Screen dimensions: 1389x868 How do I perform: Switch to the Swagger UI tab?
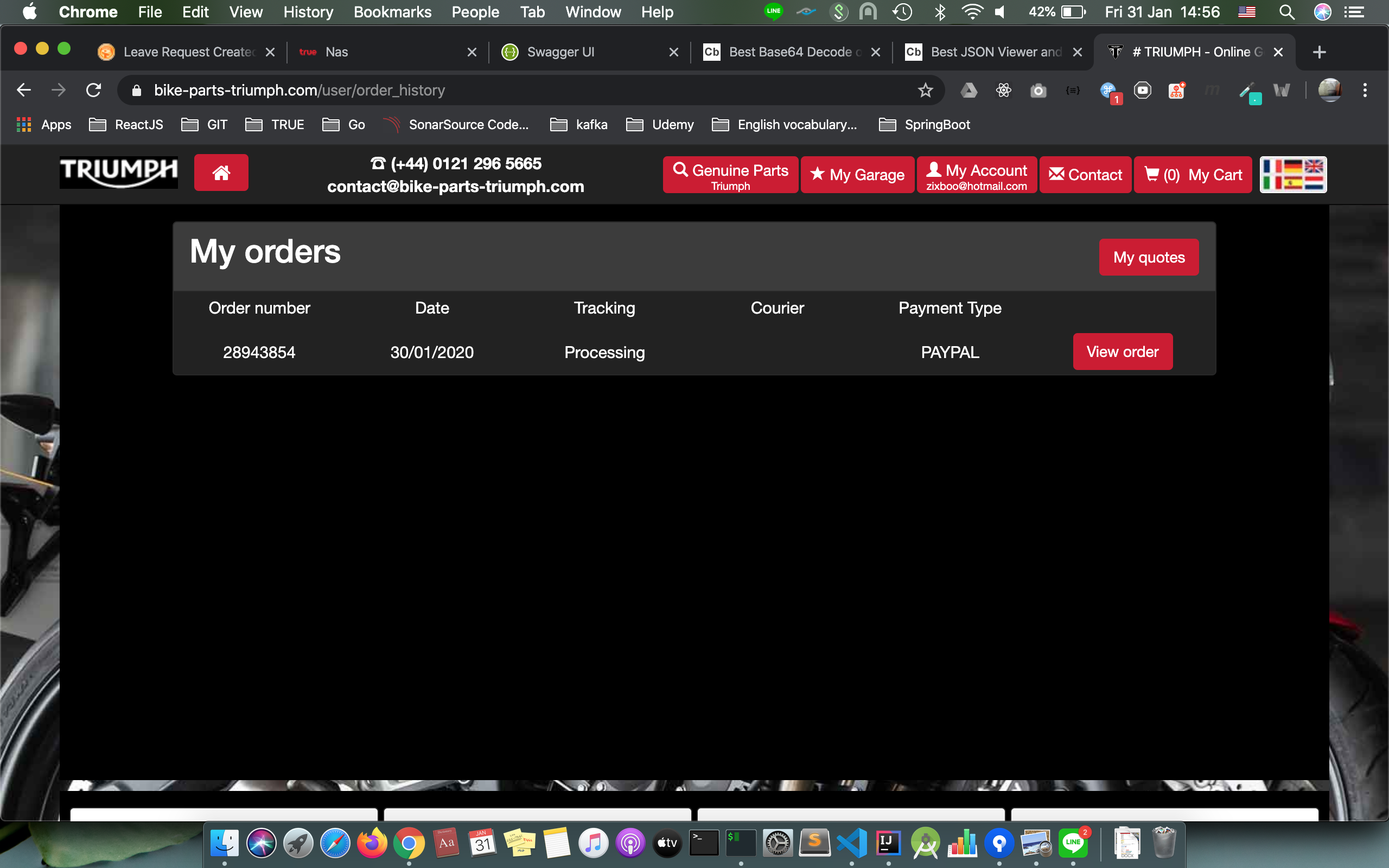point(560,52)
